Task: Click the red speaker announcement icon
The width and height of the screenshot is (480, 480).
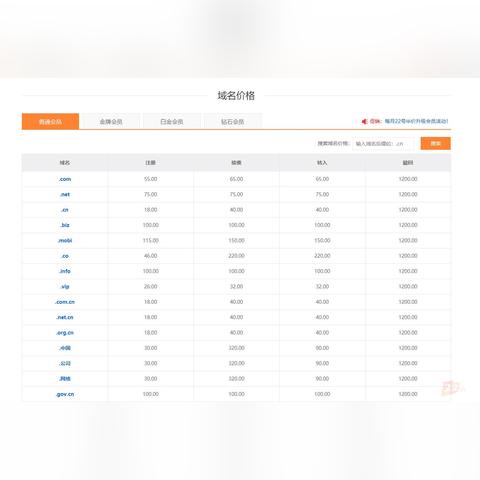Action: click(365, 121)
